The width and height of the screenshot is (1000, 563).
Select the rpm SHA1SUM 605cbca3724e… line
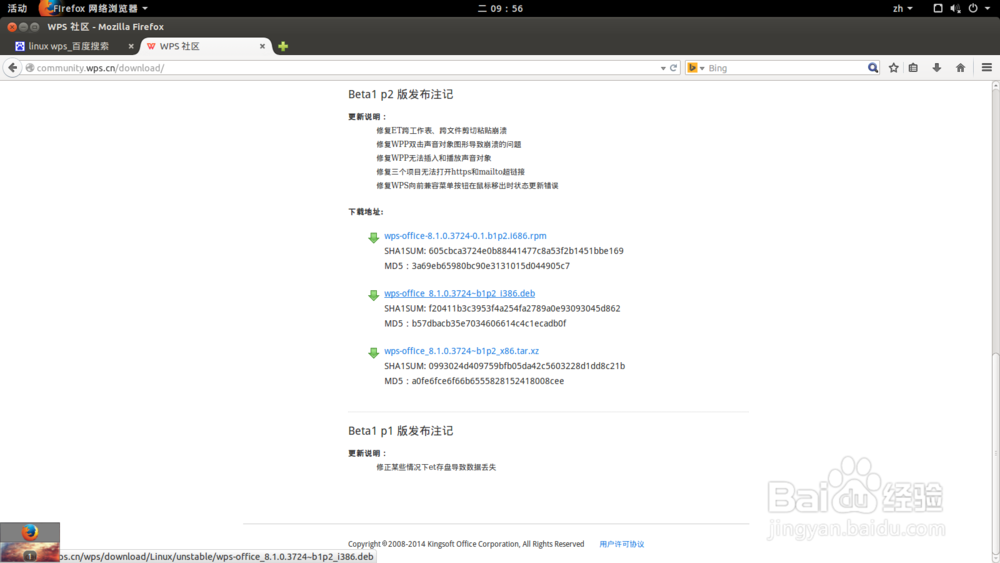coord(503,251)
